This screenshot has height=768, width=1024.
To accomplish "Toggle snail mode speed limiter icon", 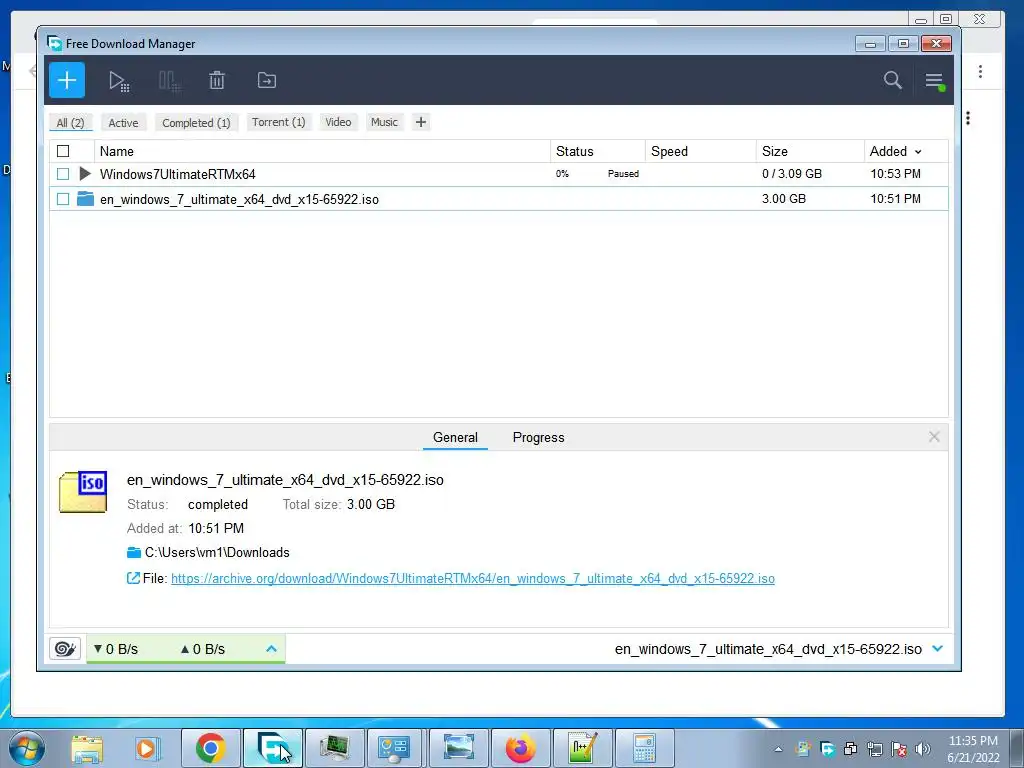I will point(65,648).
